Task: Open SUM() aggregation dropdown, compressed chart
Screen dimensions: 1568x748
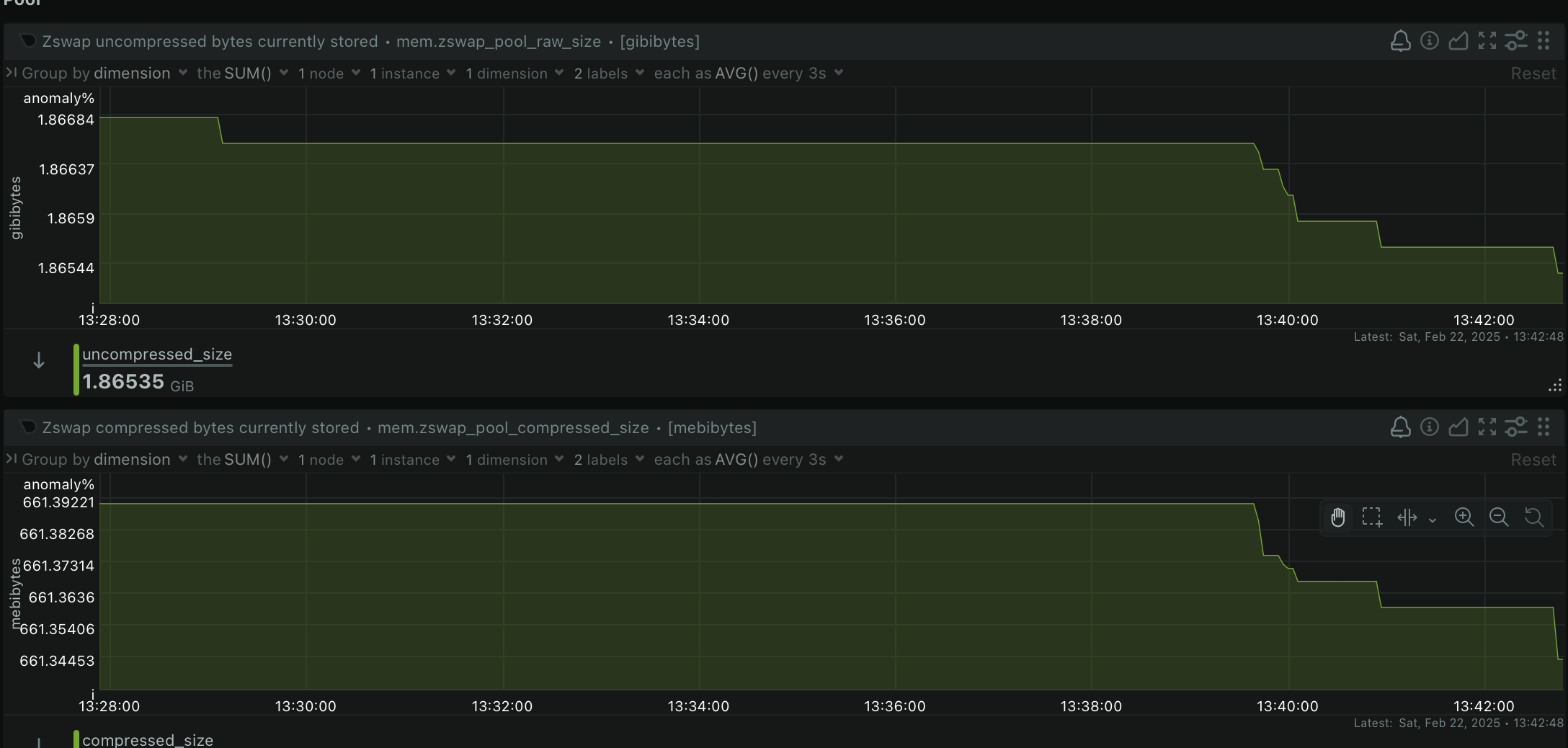Action: 243,459
